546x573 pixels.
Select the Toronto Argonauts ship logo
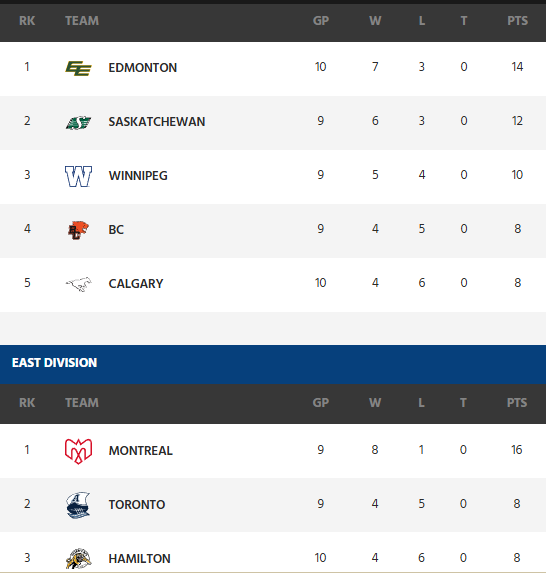tap(78, 505)
